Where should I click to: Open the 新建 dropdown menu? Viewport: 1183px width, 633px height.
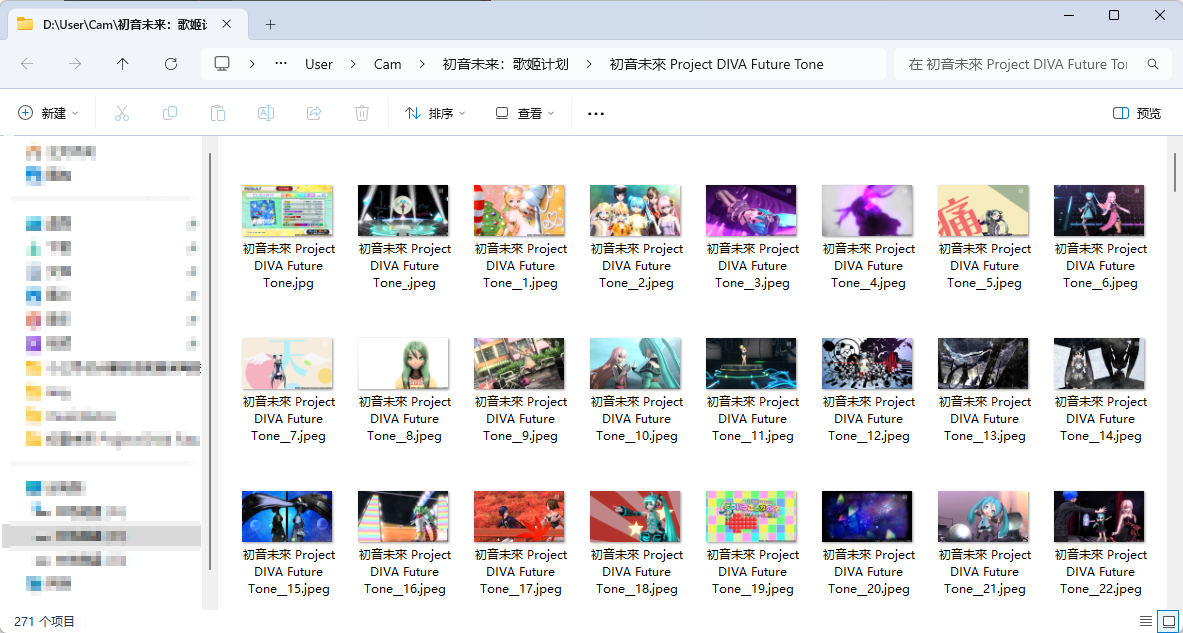pyautogui.click(x=48, y=114)
